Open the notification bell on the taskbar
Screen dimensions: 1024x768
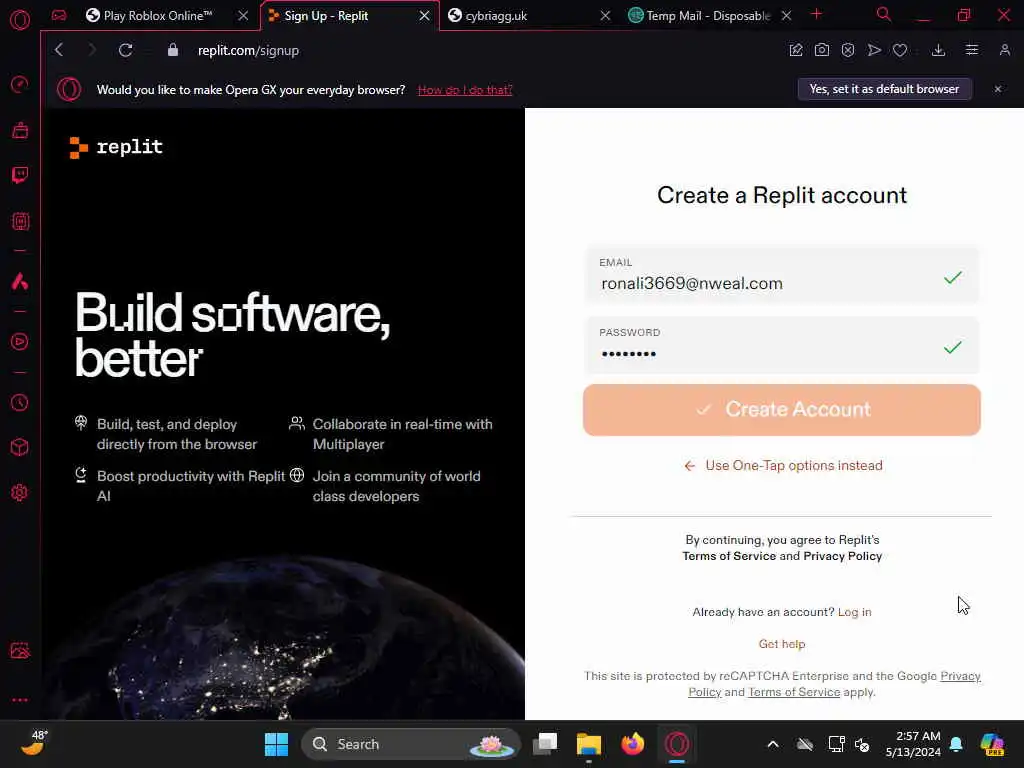point(957,744)
